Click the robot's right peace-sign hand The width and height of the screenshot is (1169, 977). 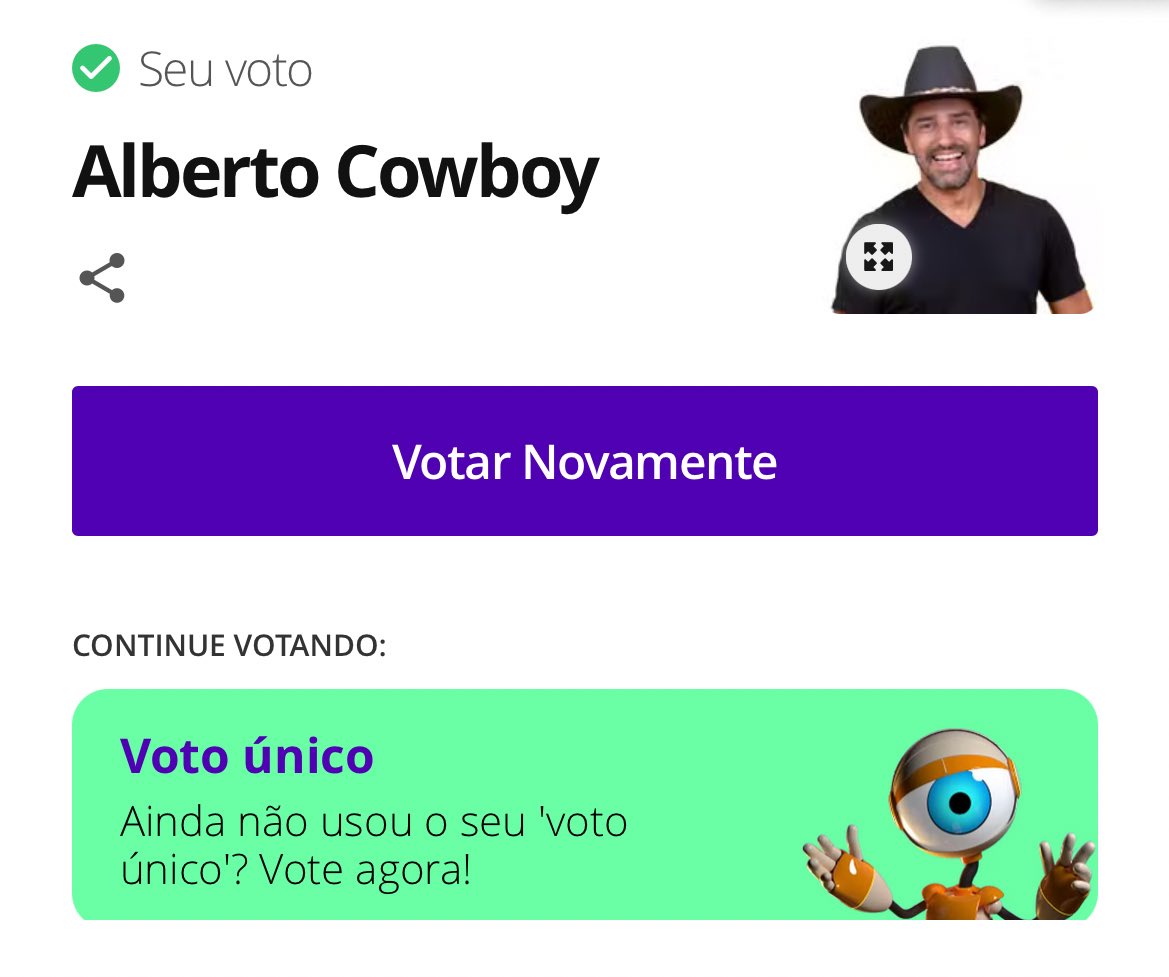tap(1066, 870)
